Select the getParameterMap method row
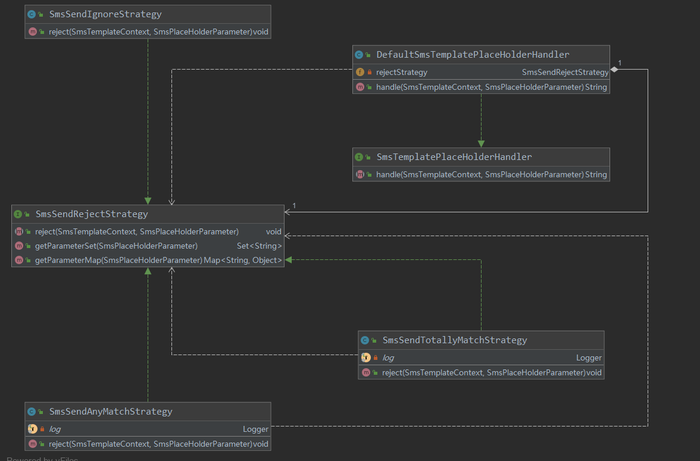Screen dimensions: 700x461 [148, 260]
